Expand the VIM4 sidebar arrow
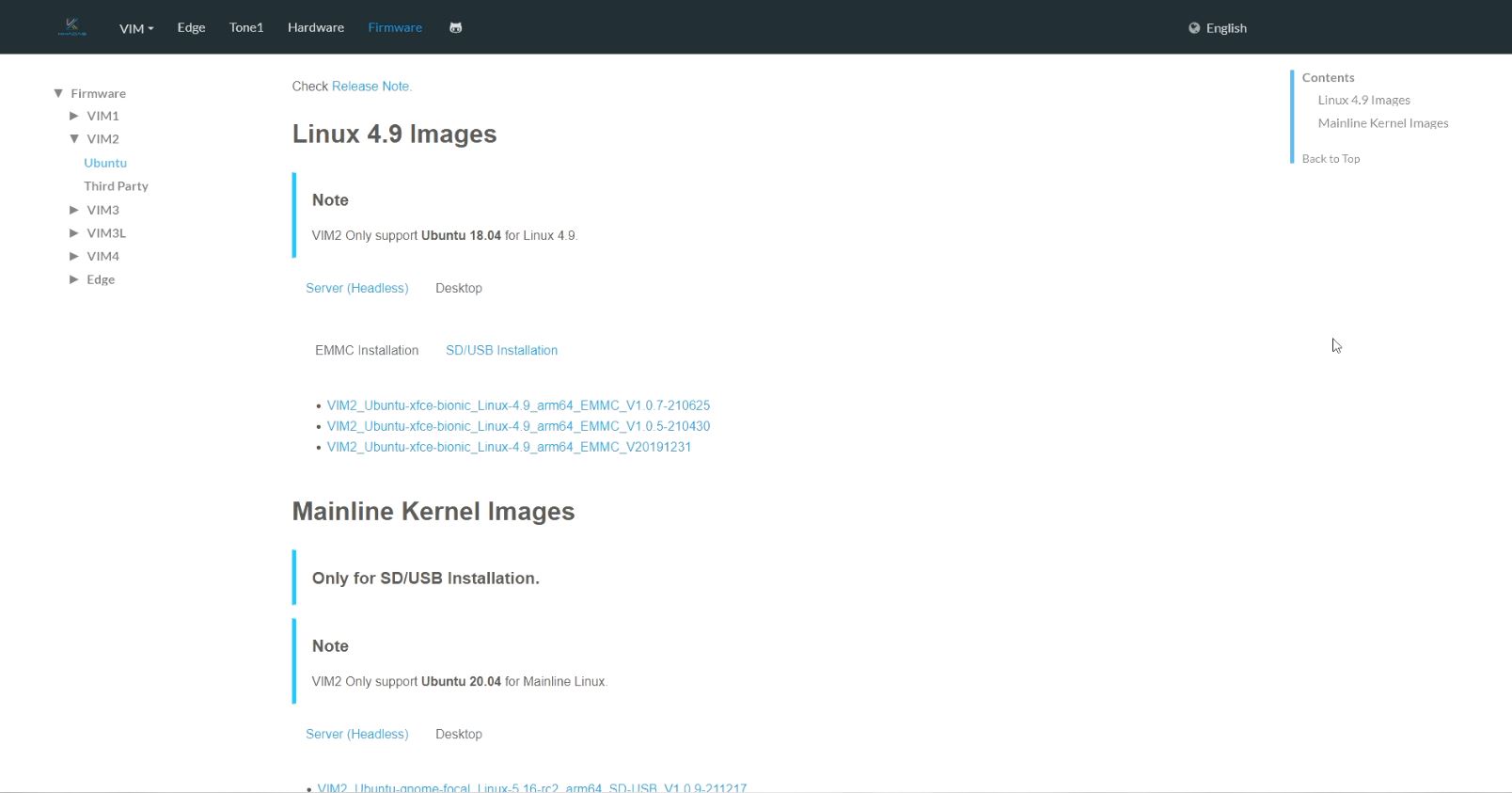Screen dimensions: 1512x793 tap(74, 256)
